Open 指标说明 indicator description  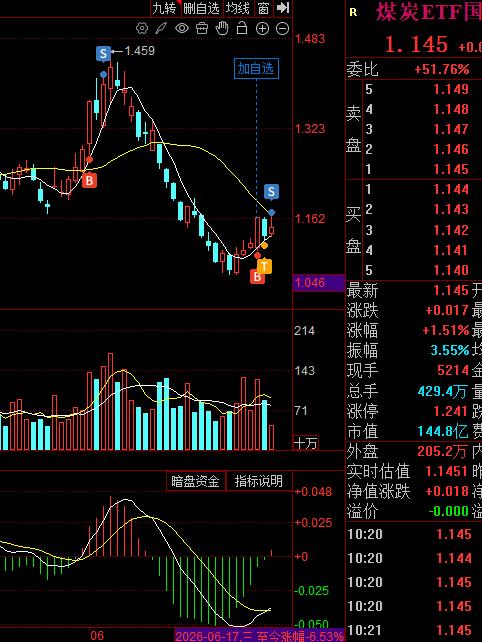coord(259,481)
